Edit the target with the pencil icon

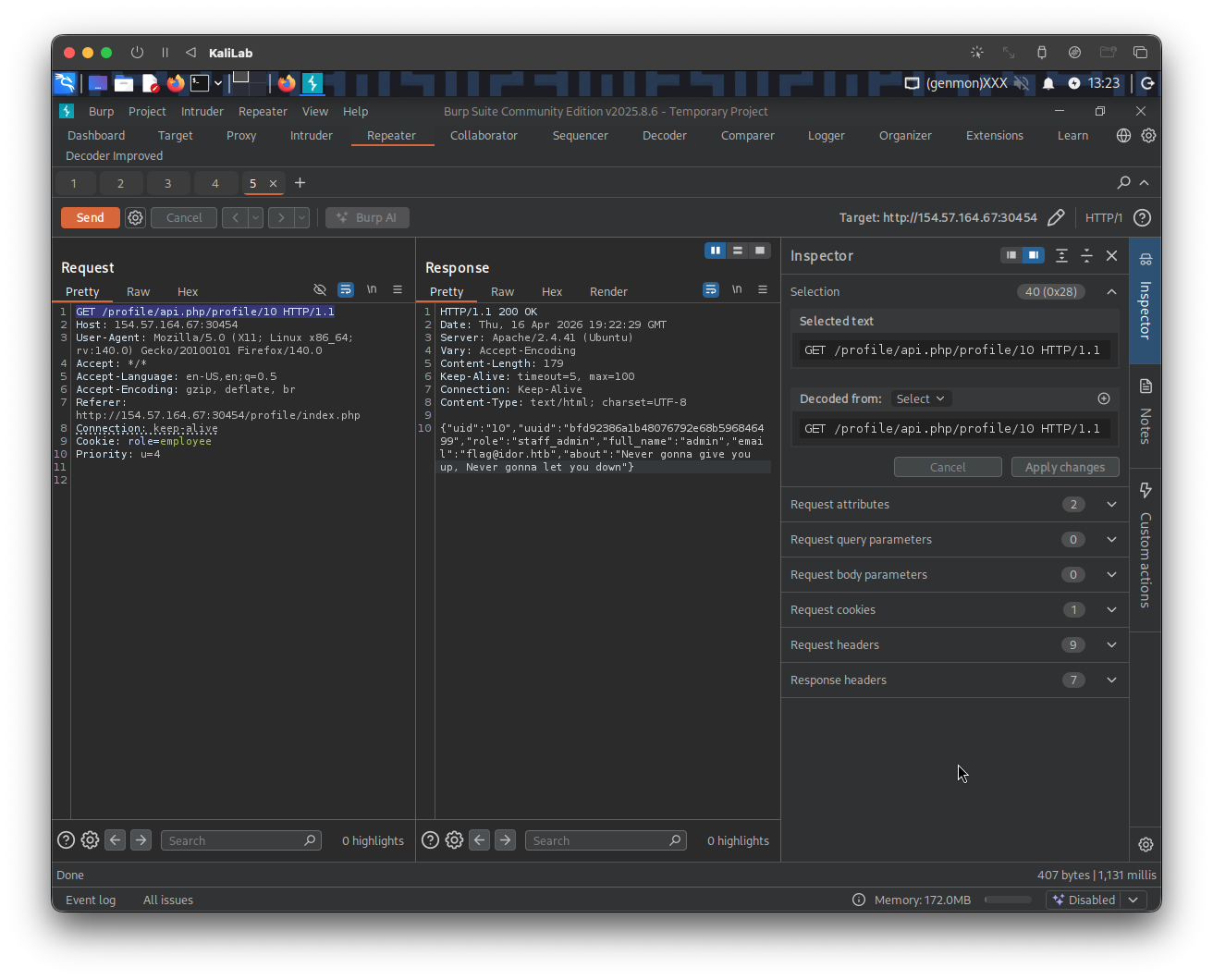(1056, 218)
